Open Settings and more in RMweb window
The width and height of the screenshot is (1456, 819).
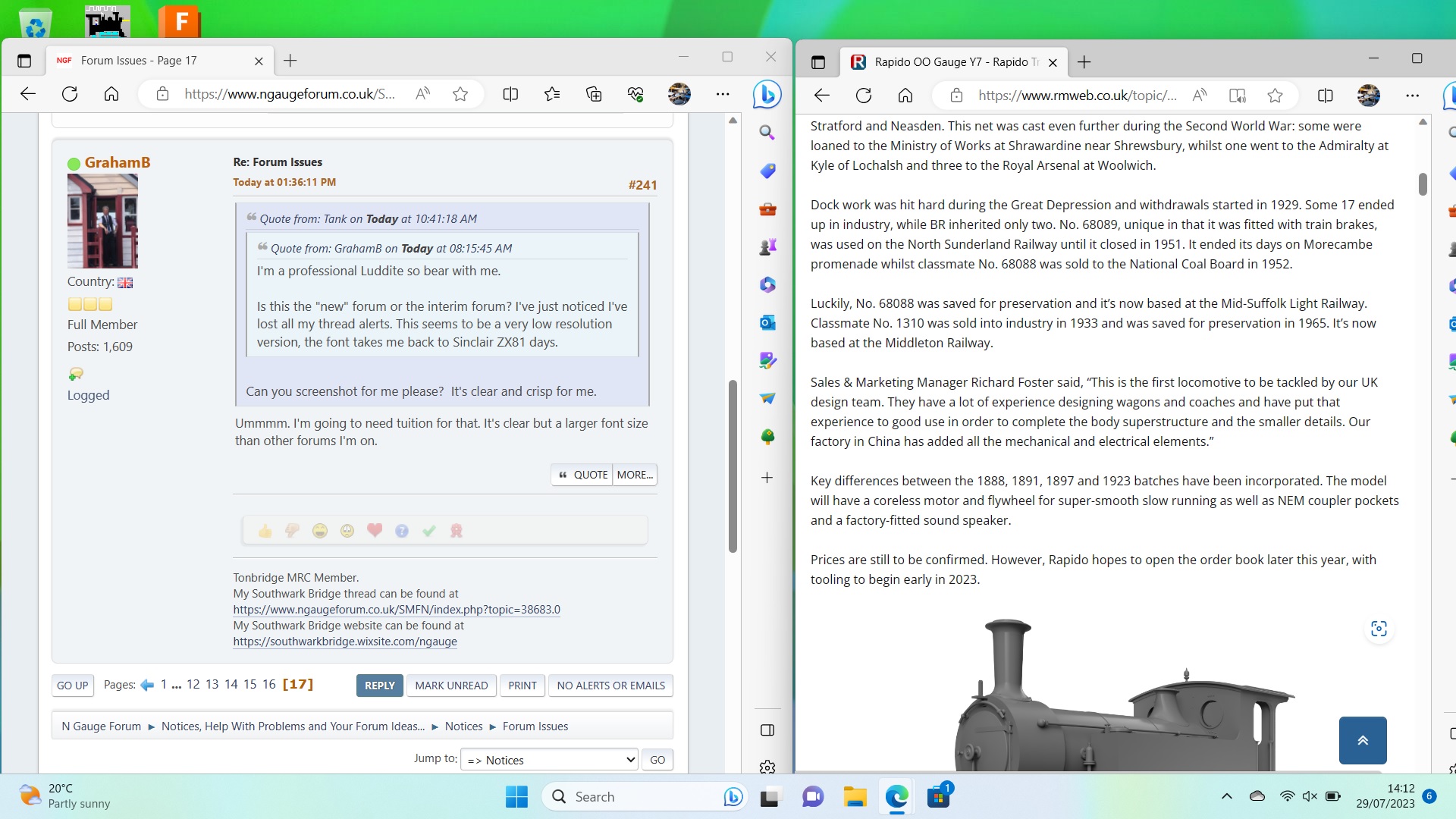point(1412,96)
